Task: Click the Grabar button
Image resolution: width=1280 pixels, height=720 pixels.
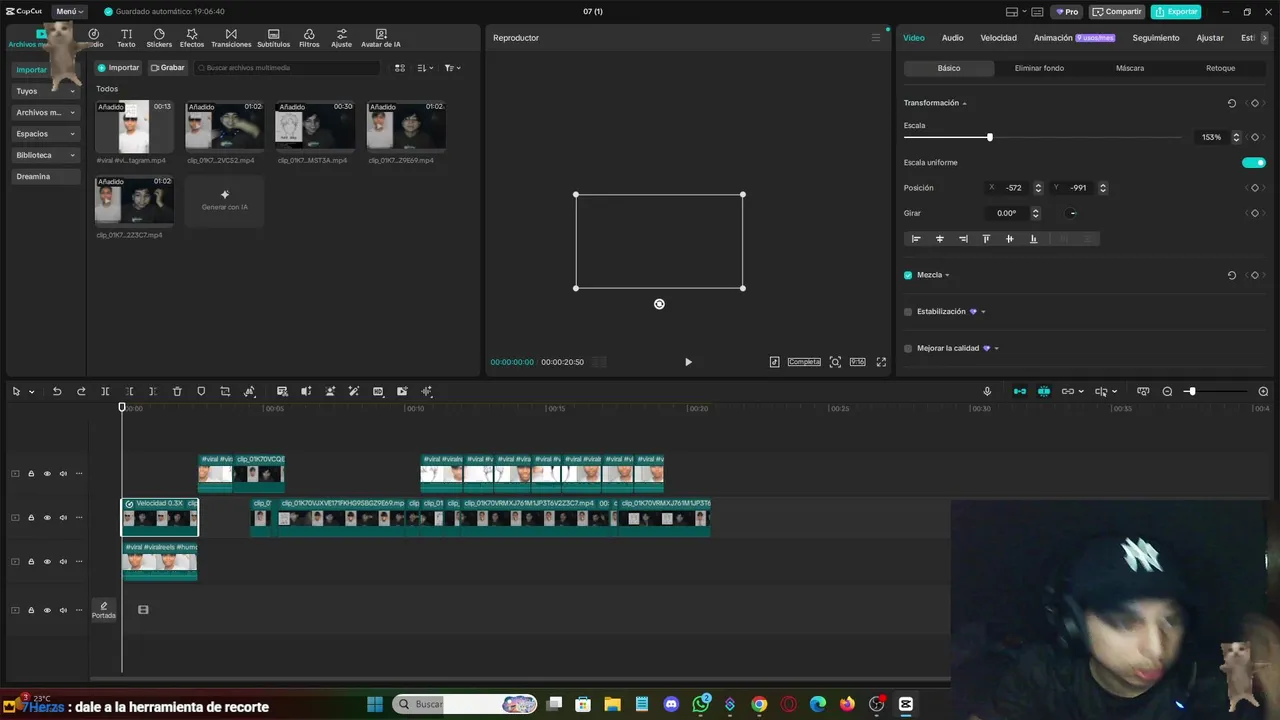Action: [x=167, y=68]
